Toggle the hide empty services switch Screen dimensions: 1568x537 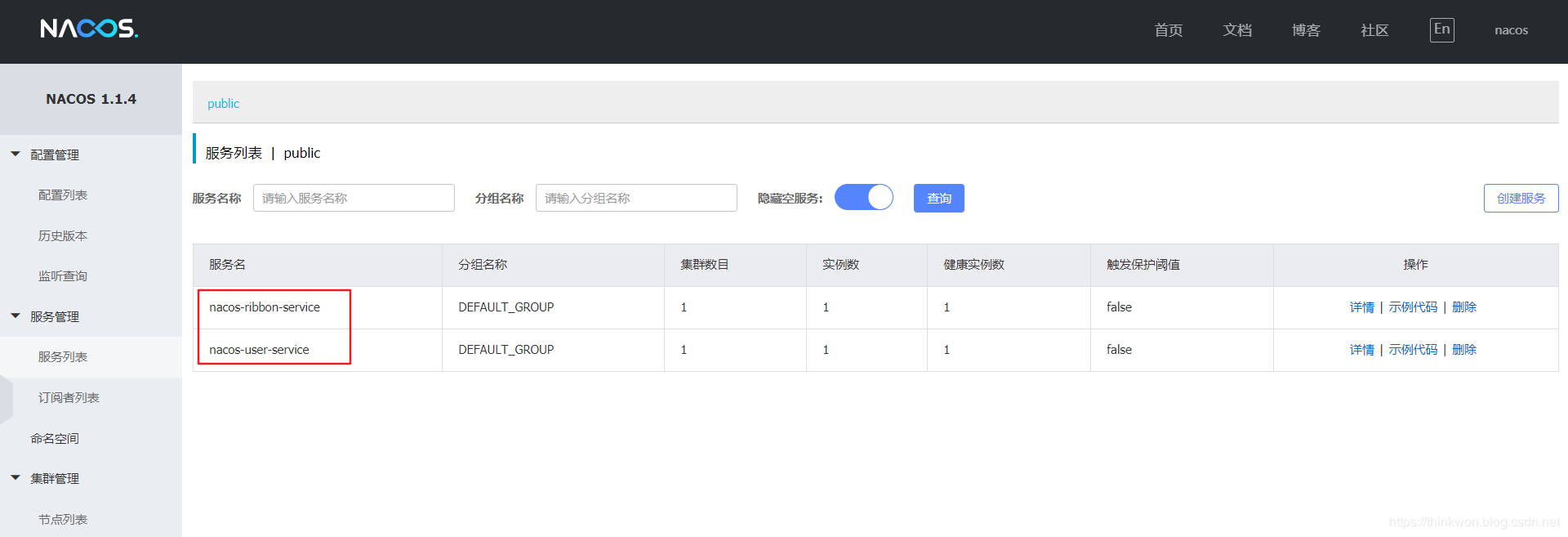pos(863,198)
